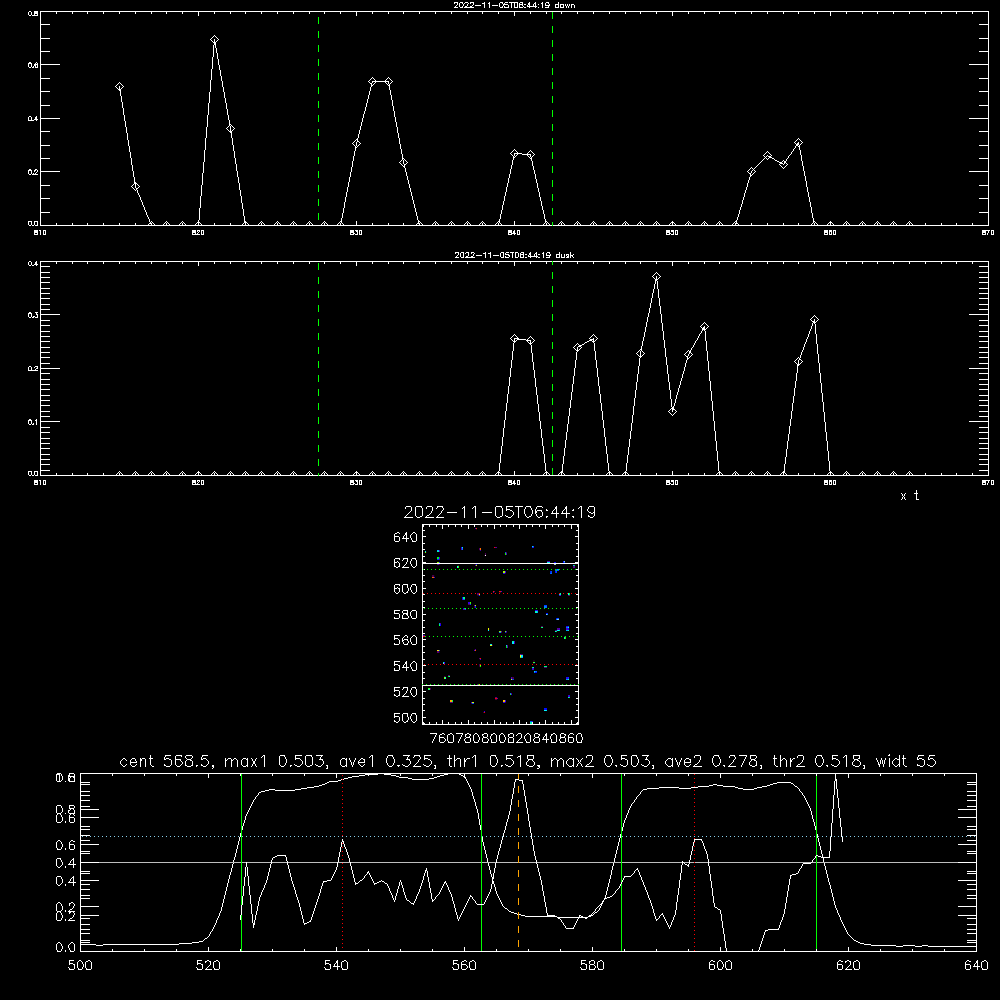Click tick label 600 on profile plot x-axis
Viewport: 1000px width, 1000px height.
(x=721, y=966)
